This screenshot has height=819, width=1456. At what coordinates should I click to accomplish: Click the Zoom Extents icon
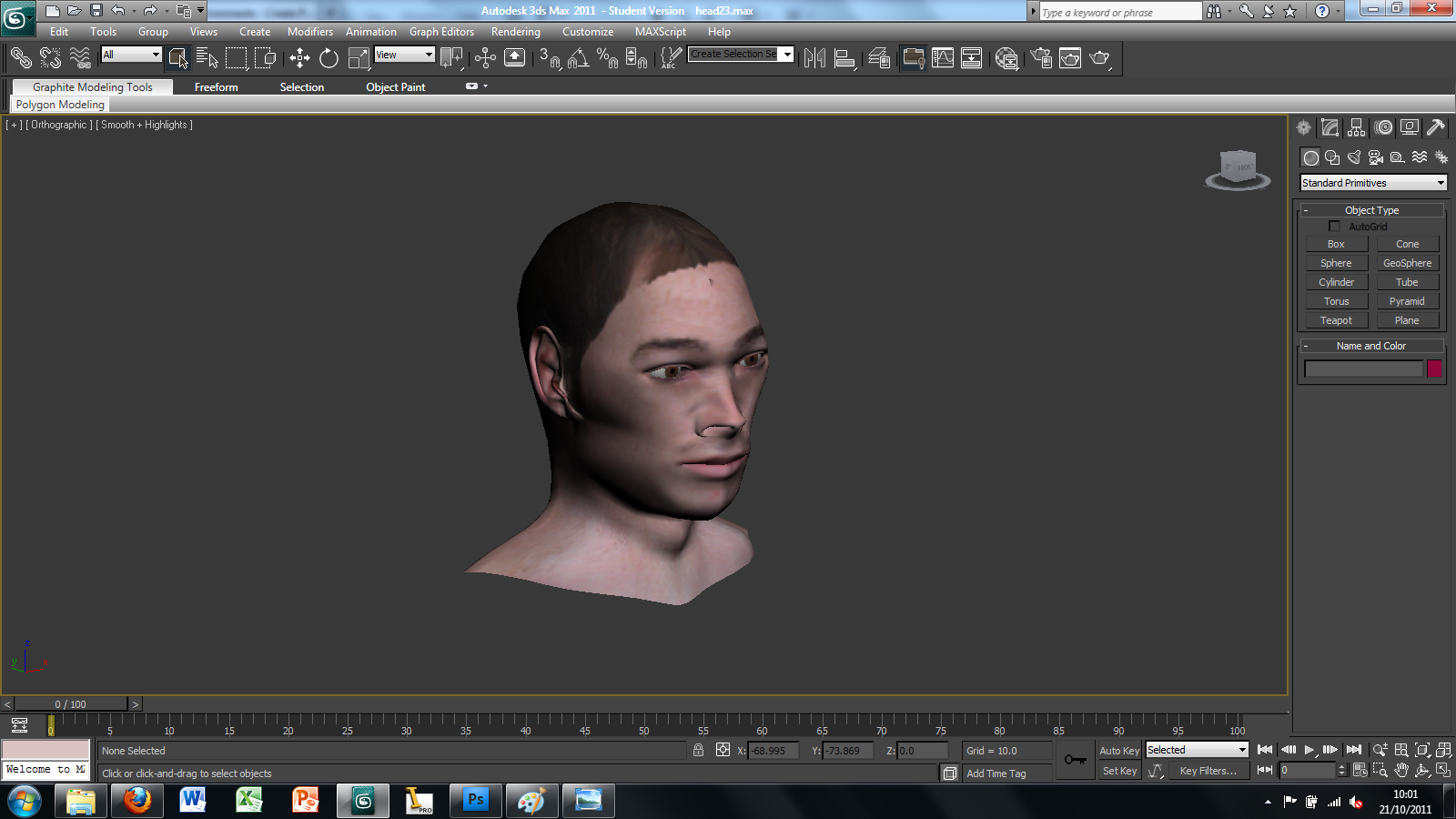pos(1422,750)
